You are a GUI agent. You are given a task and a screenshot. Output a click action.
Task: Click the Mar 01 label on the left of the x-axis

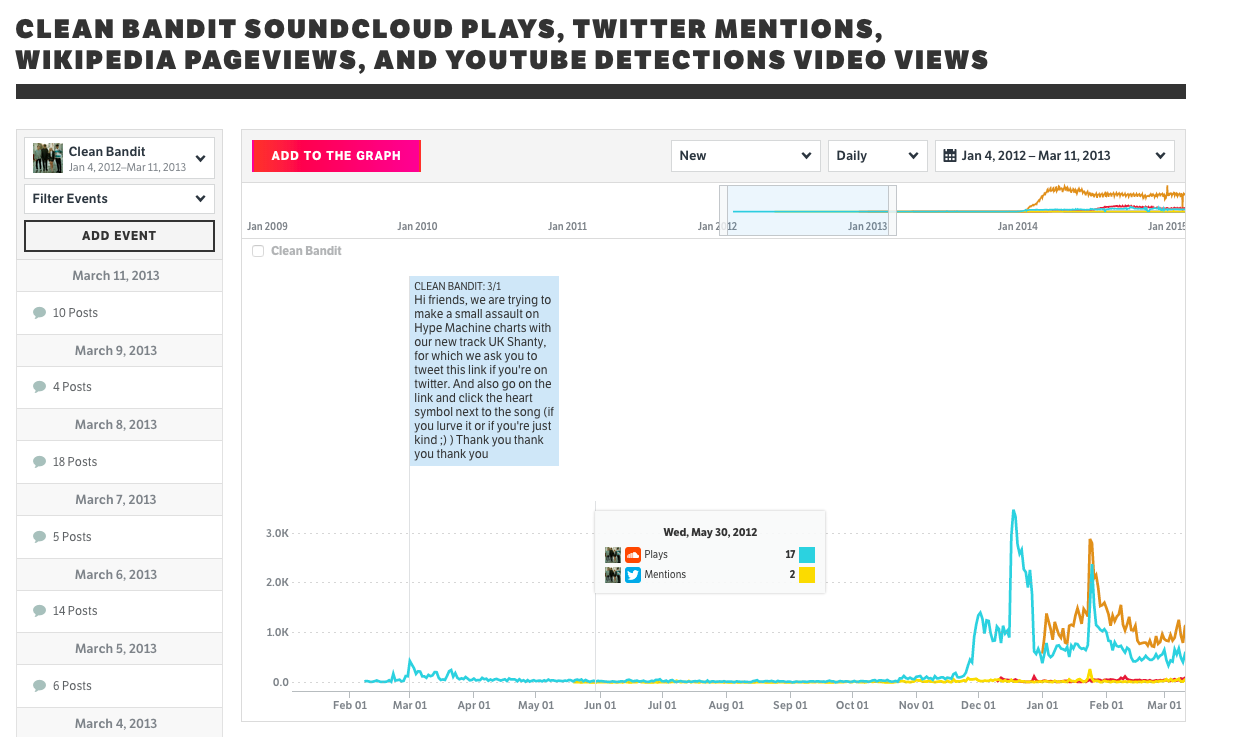click(411, 705)
